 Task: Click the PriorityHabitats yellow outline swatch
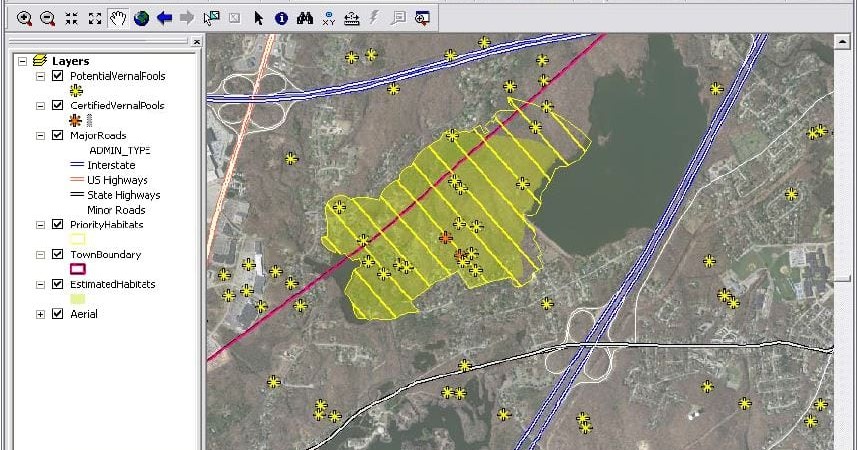pos(78,239)
